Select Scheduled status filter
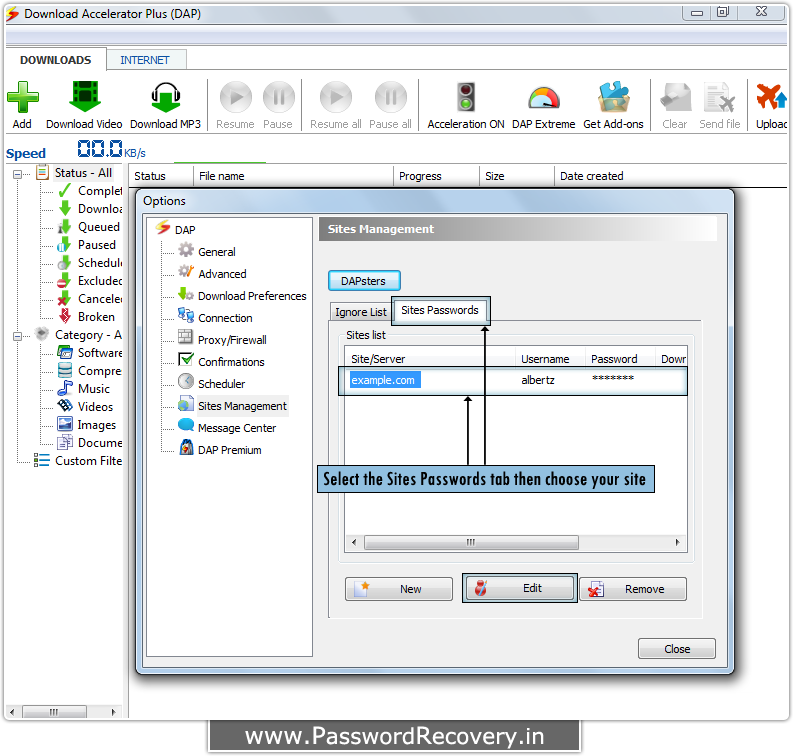Viewport: 793px width, 756px height. pos(91,263)
